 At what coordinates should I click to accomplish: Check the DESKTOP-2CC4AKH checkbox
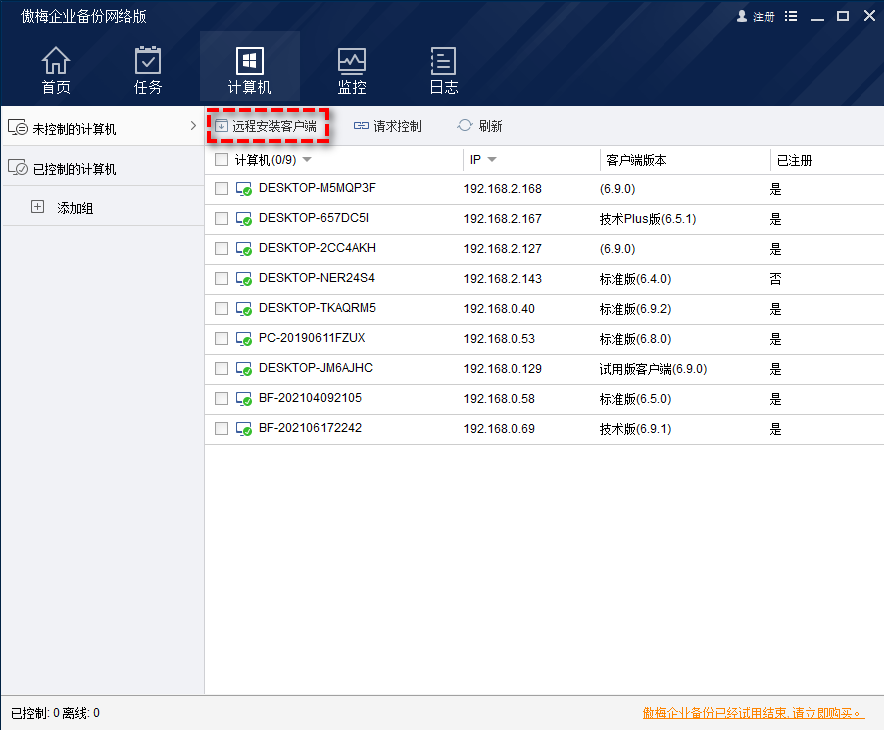[222, 249]
